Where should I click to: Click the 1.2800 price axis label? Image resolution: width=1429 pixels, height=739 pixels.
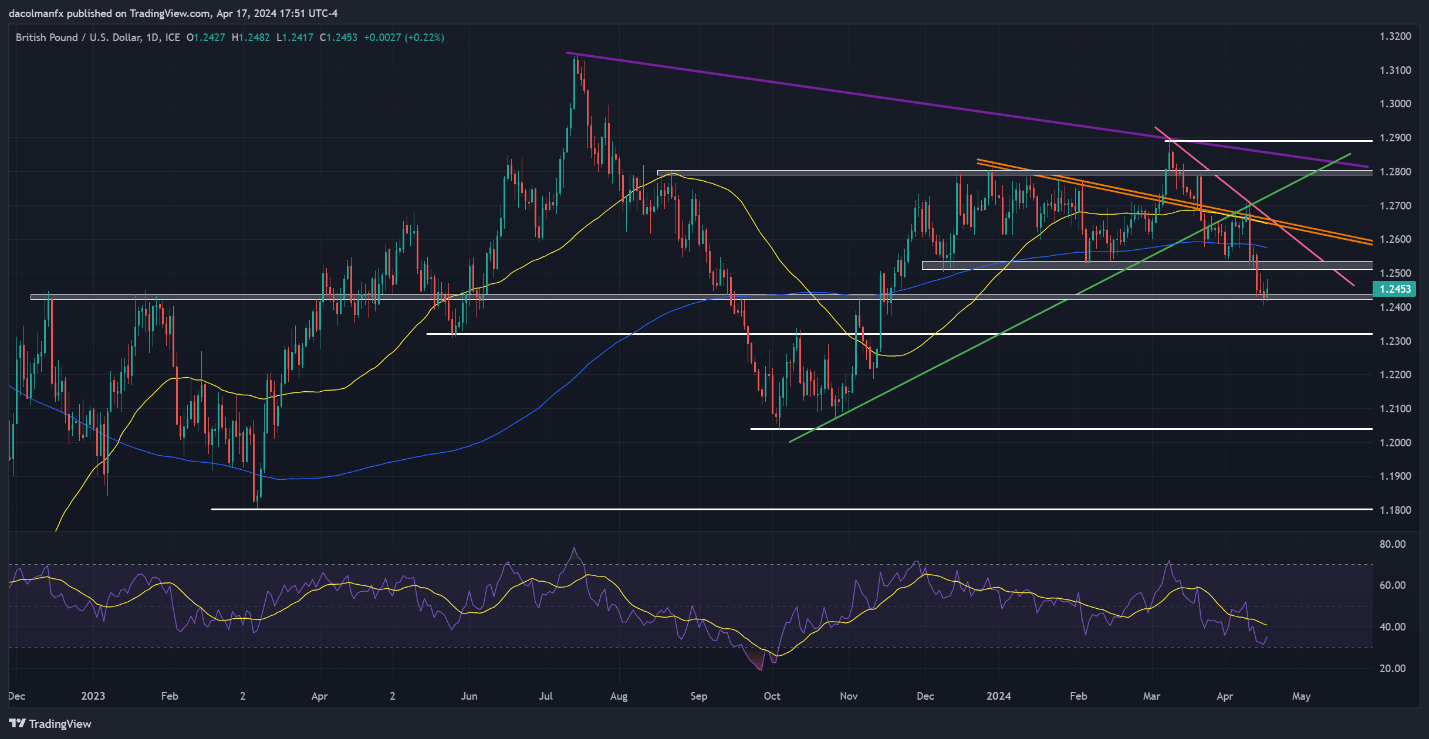(x=1395, y=172)
